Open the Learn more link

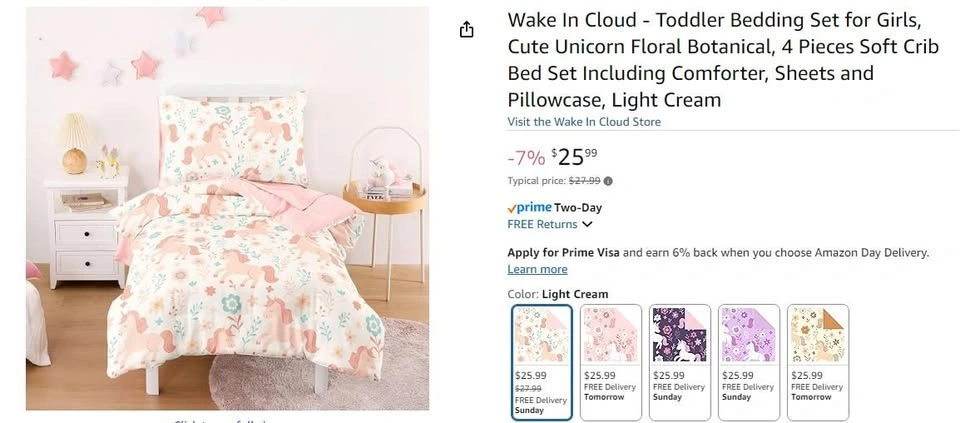tap(537, 269)
